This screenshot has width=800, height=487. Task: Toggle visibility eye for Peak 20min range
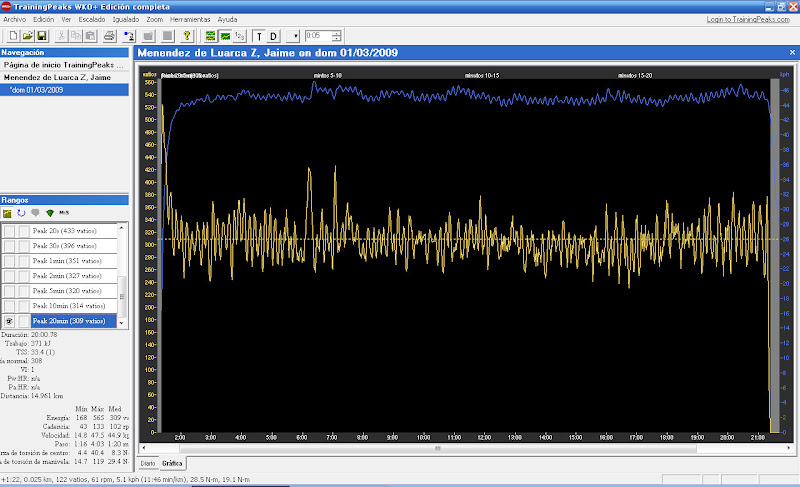(x=9, y=320)
